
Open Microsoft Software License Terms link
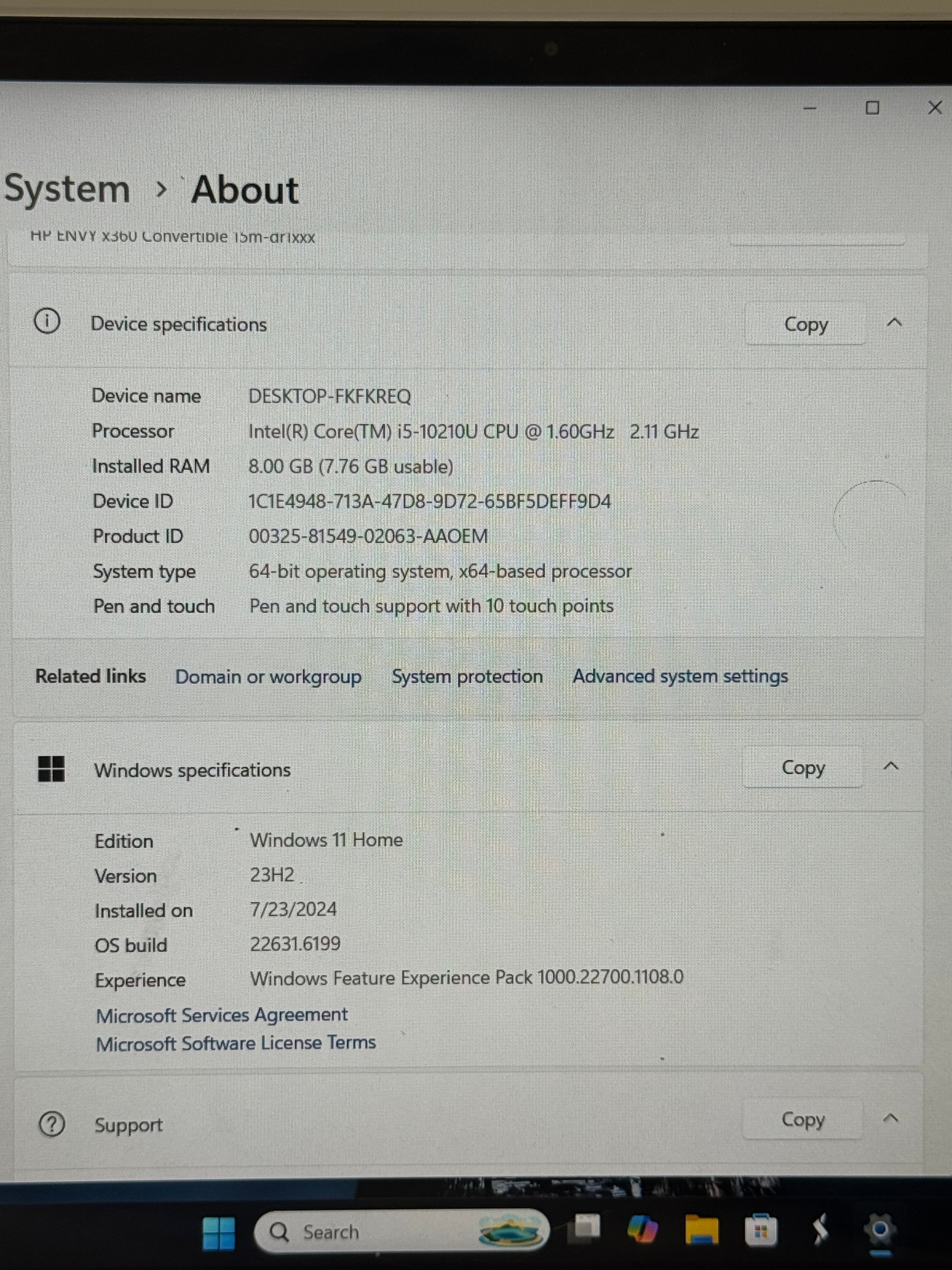[x=236, y=1043]
